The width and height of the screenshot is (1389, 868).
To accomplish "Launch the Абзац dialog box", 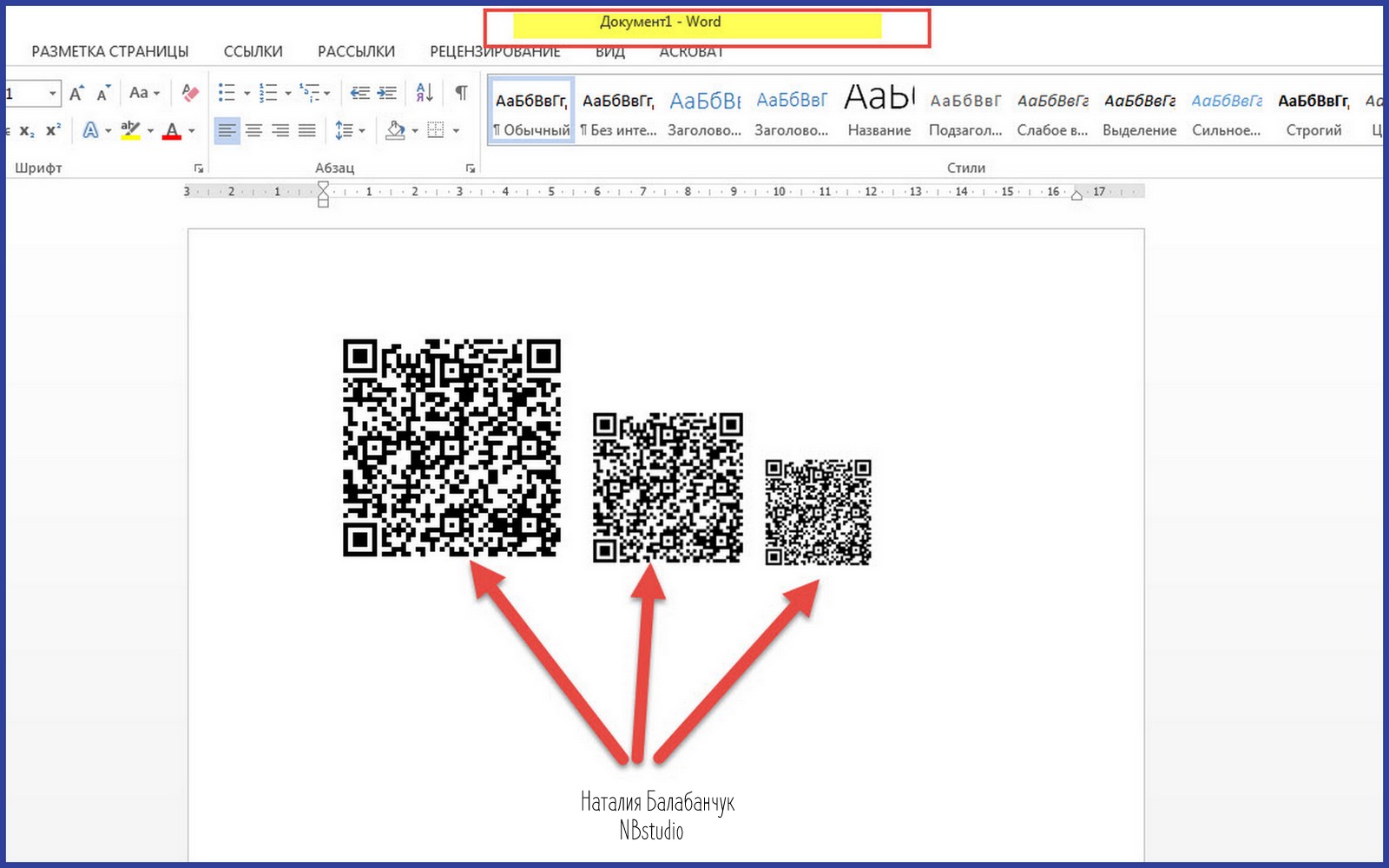I will point(471,168).
